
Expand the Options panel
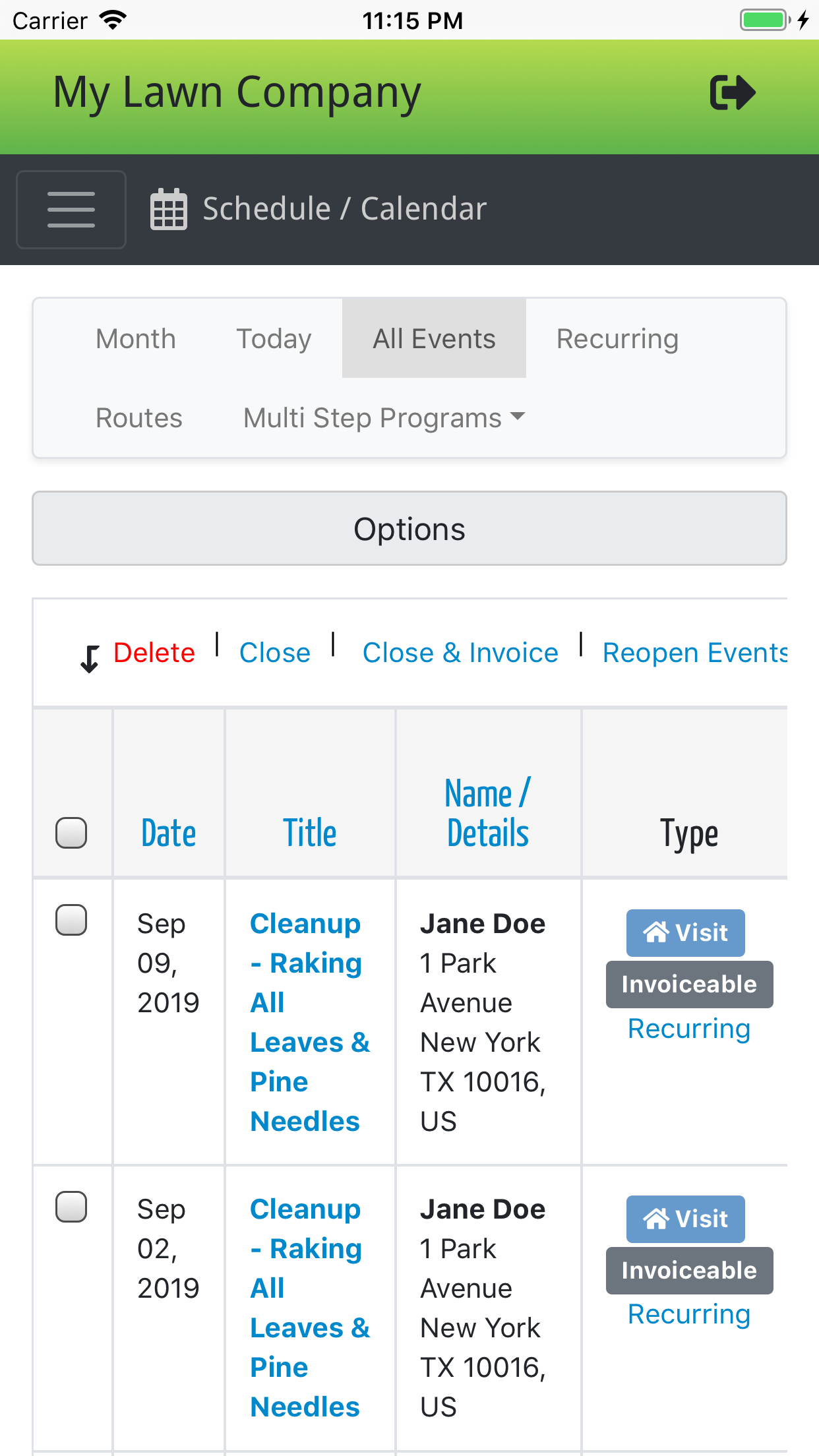click(409, 529)
